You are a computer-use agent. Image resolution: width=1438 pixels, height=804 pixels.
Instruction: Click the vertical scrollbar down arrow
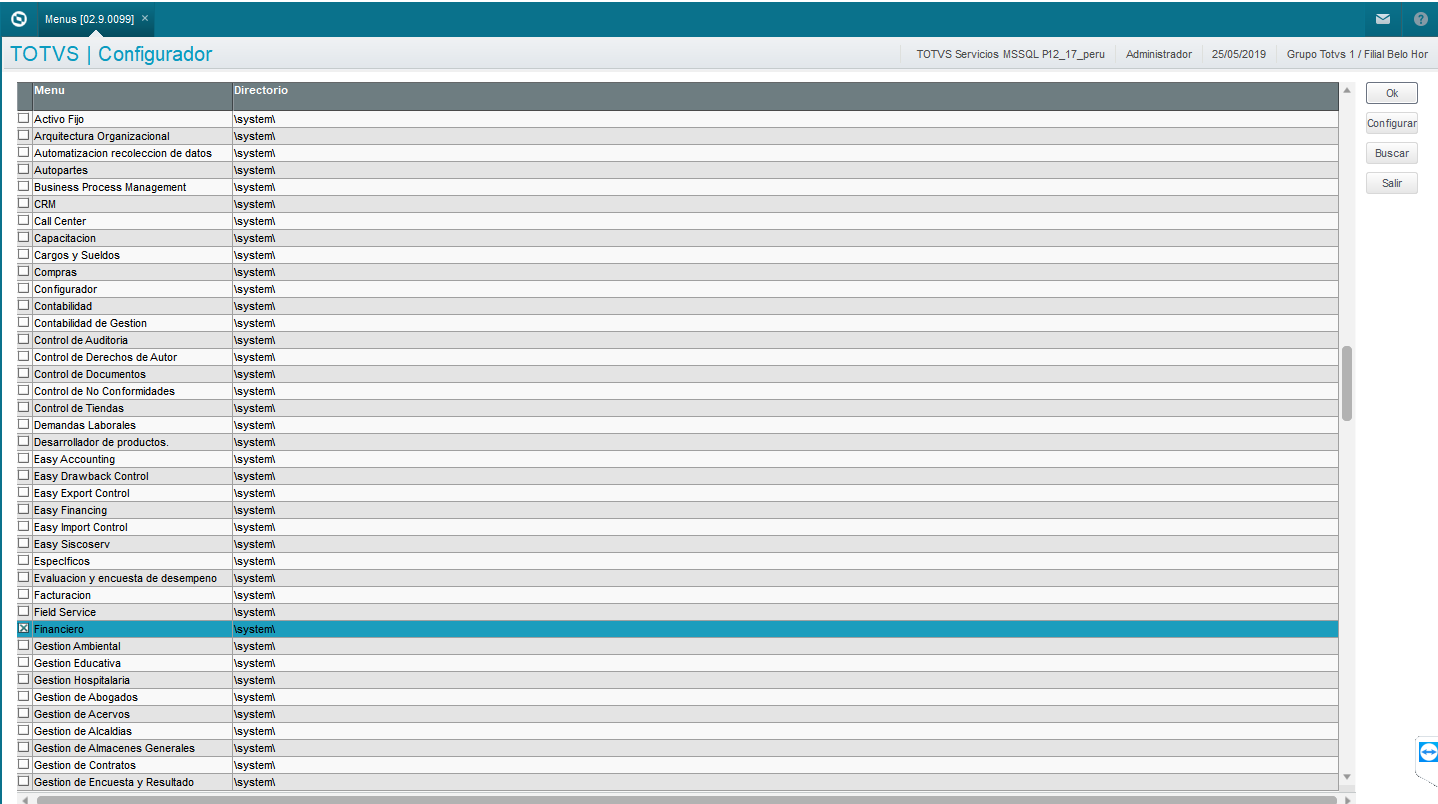1346,777
